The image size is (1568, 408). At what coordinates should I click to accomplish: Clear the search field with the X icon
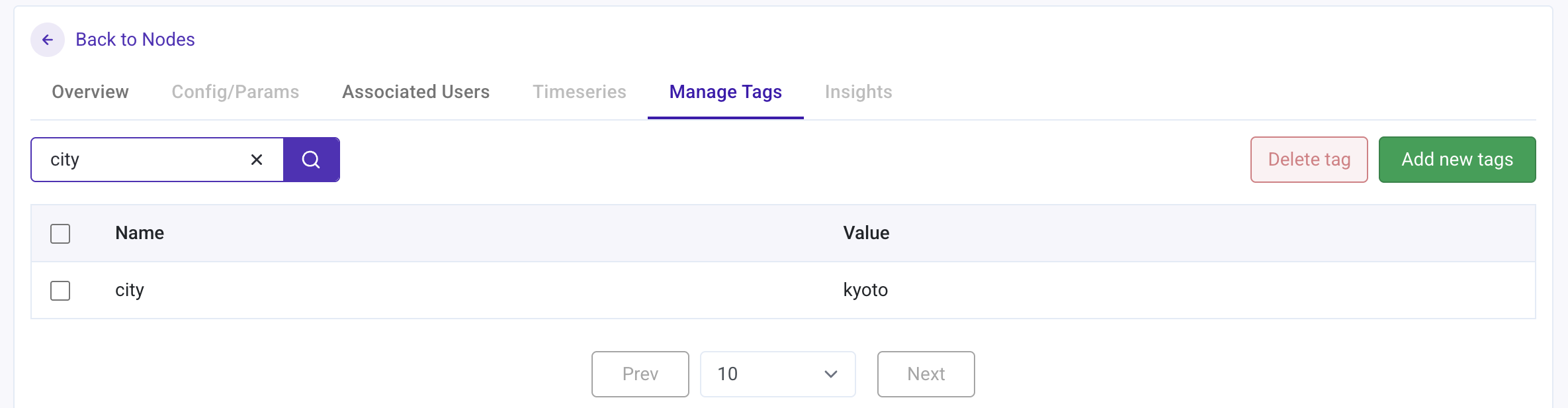[x=257, y=160]
